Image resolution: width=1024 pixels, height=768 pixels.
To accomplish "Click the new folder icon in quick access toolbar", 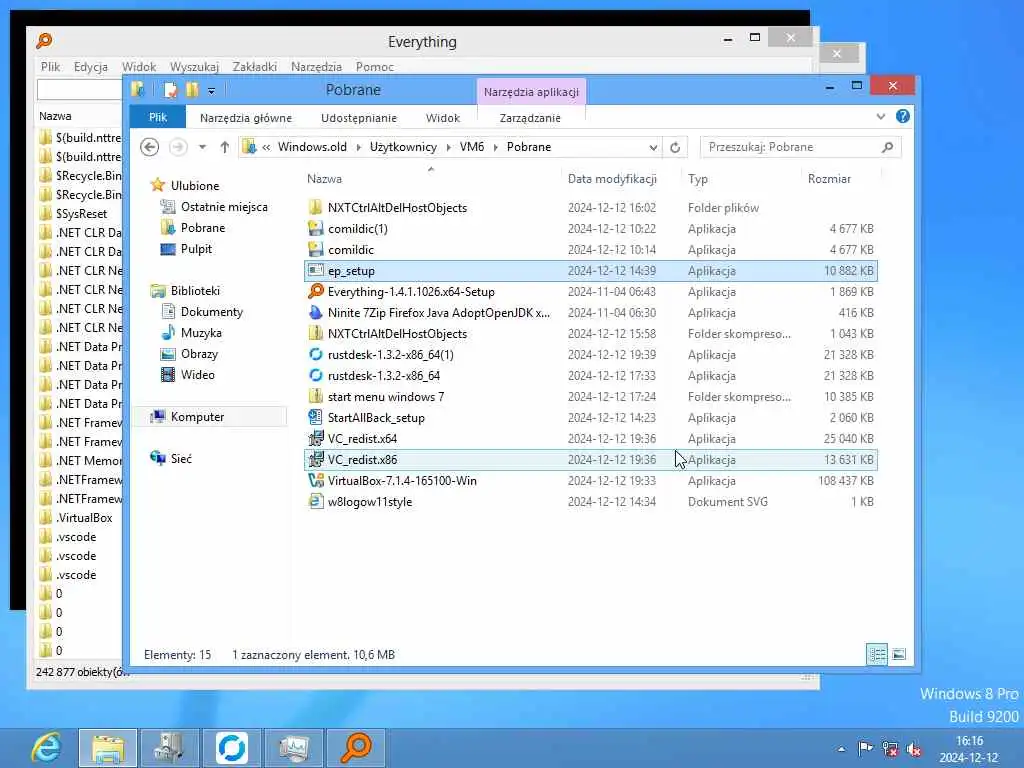I will (x=192, y=89).
